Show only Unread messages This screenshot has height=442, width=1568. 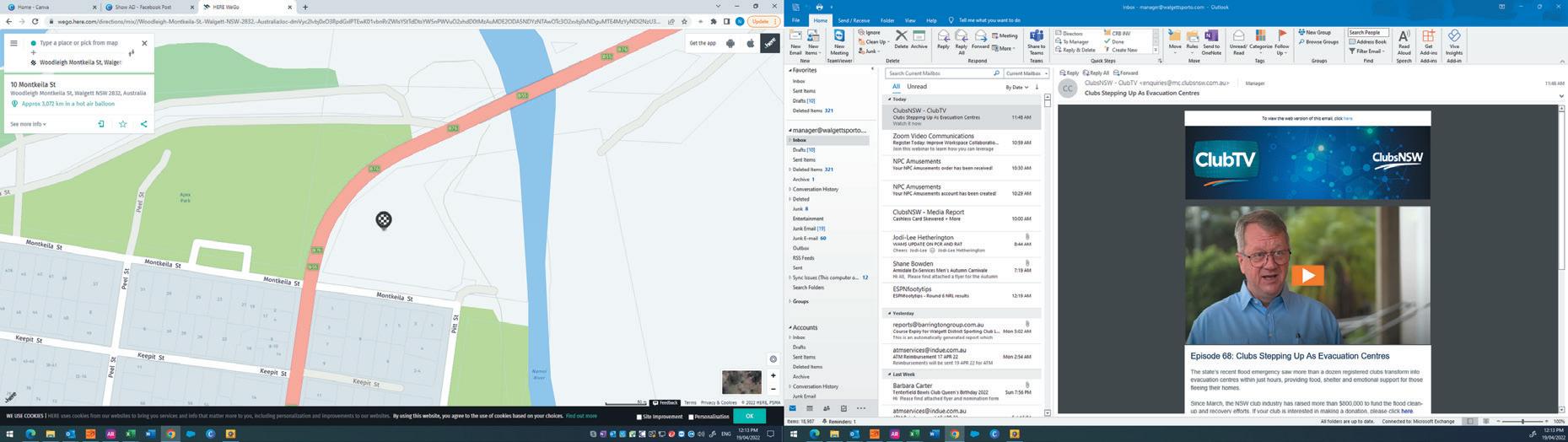coord(917,86)
